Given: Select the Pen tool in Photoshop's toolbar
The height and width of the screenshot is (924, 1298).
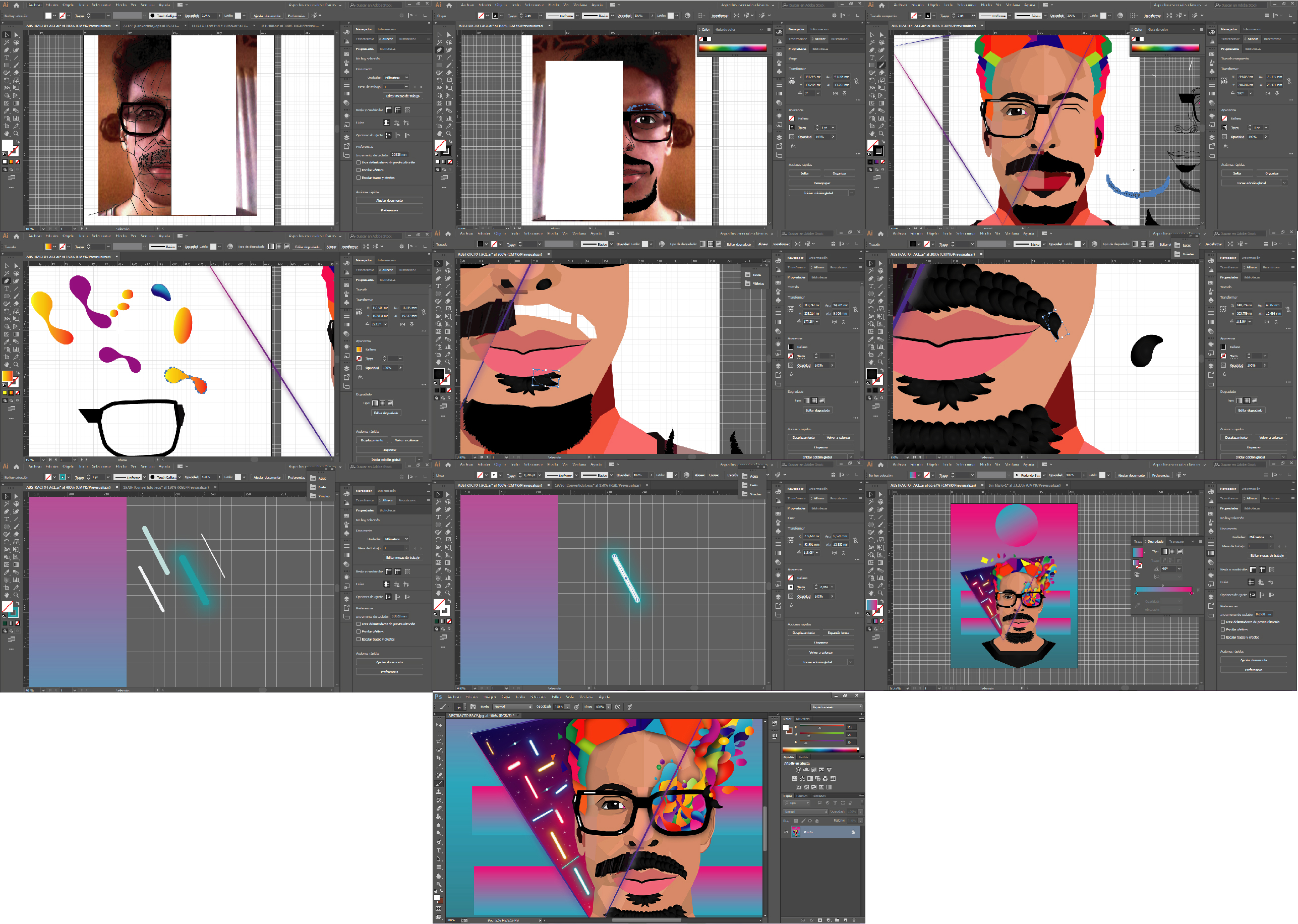Looking at the screenshot, I should [439, 842].
